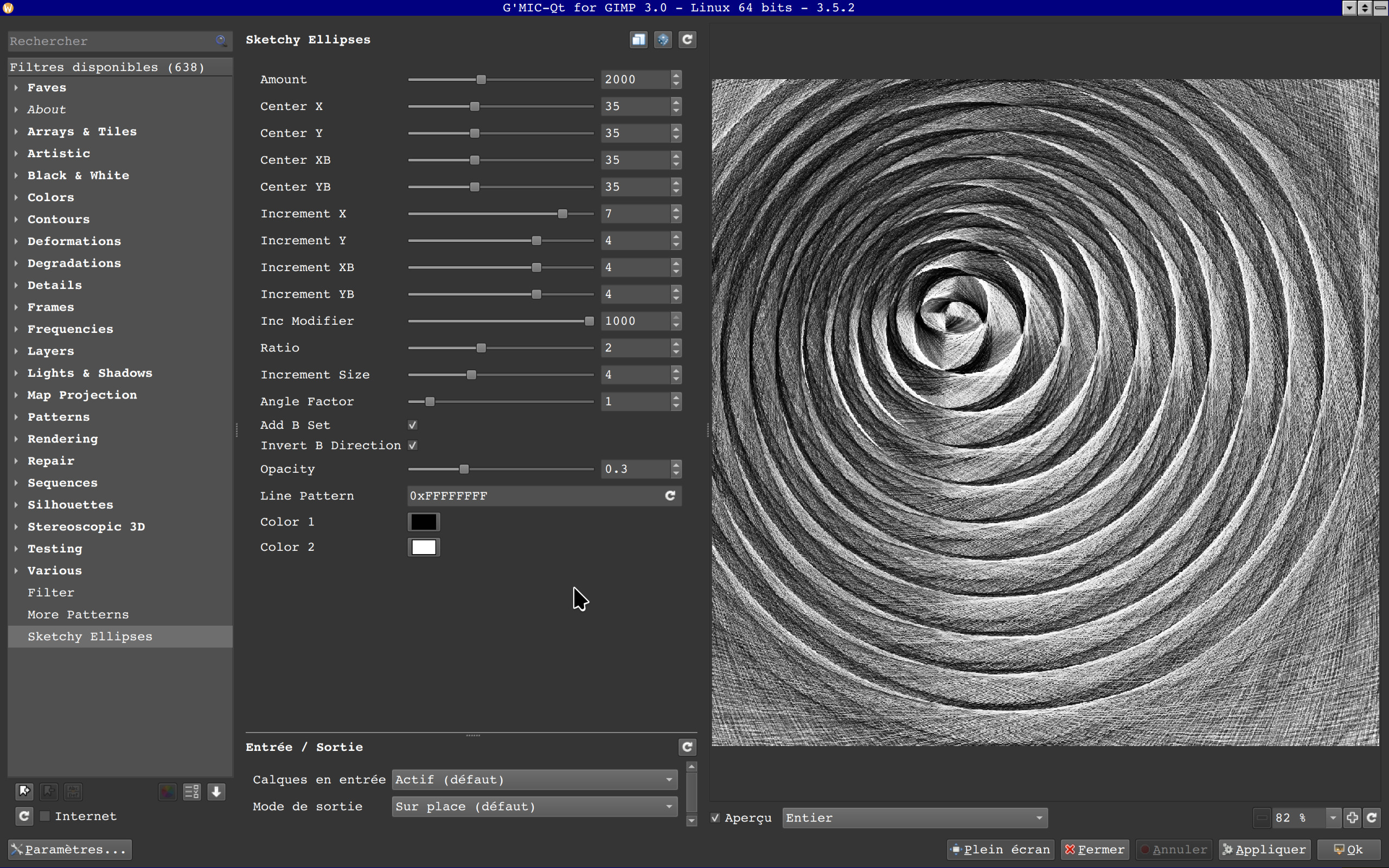Image resolution: width=1389 pixels, height=868 pixels.
Task: Click the update filters refresh icon
Action: [x=24, y=816]
